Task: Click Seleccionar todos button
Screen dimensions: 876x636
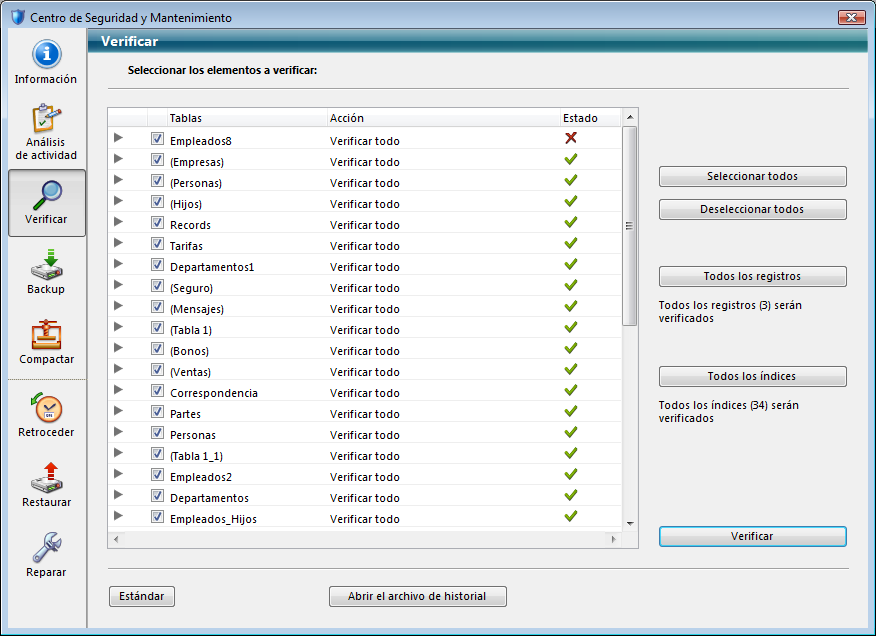Action: [753, 177]
